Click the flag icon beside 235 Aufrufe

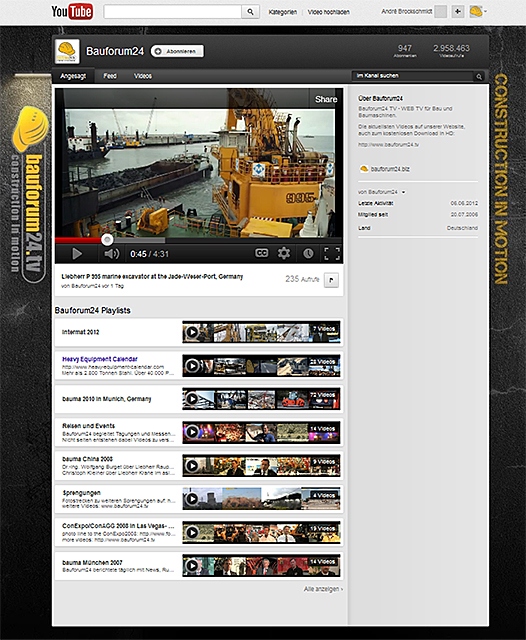[x=331, y=280]
